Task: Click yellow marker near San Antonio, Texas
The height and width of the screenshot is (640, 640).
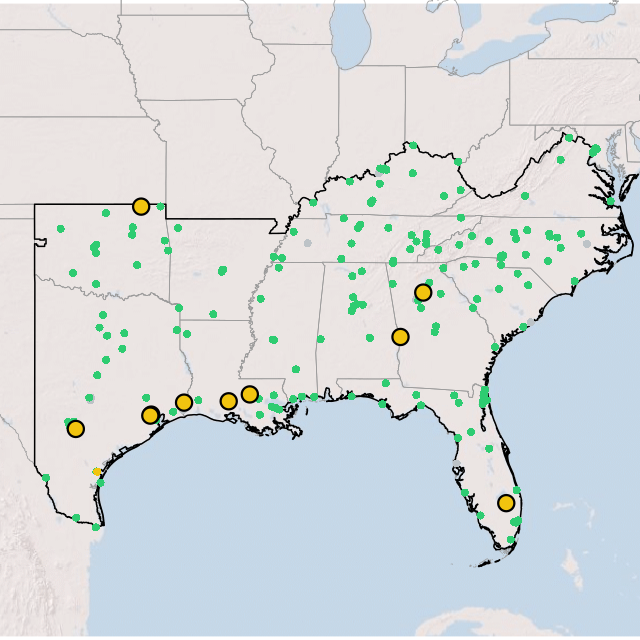Action: (x=76, y=429)
